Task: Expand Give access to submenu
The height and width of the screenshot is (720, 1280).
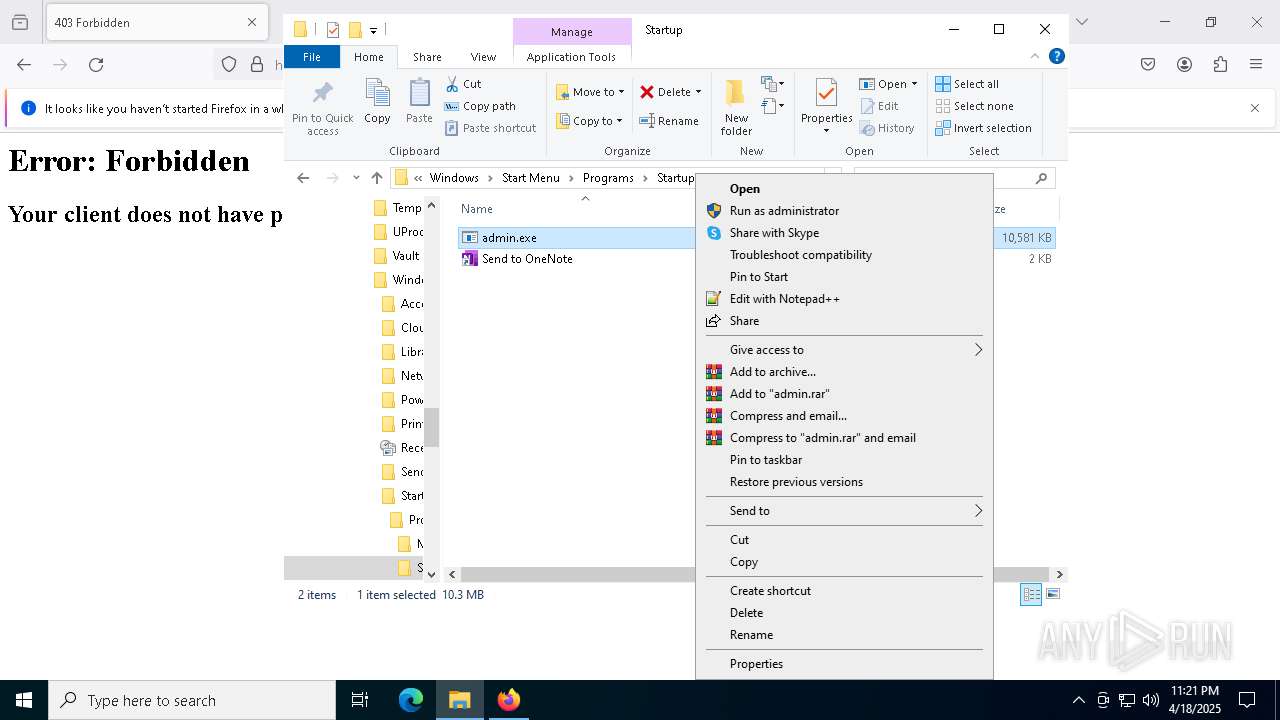Action: click(x=844, y=350)
